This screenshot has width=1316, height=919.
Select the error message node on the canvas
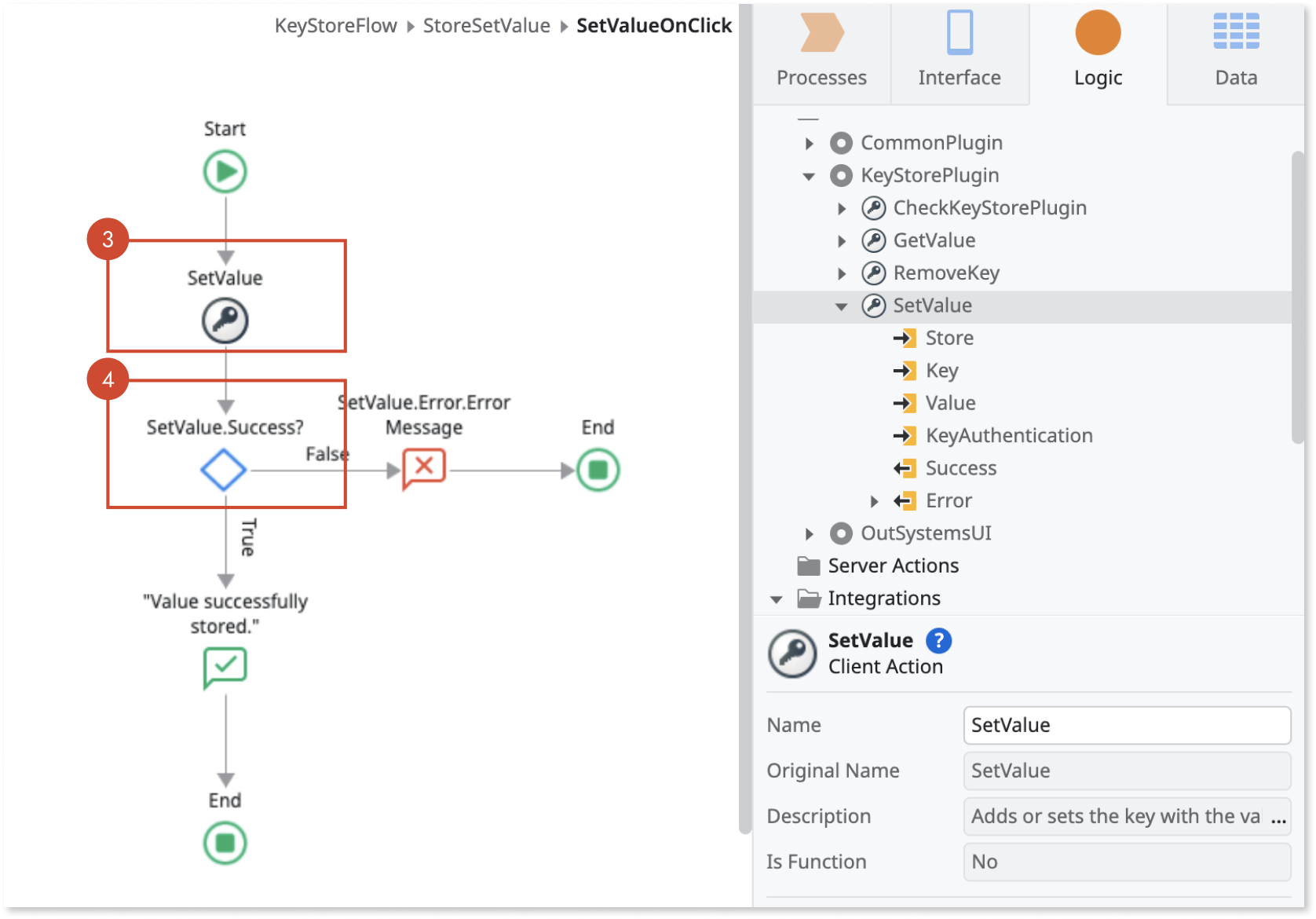pos(423,468)
